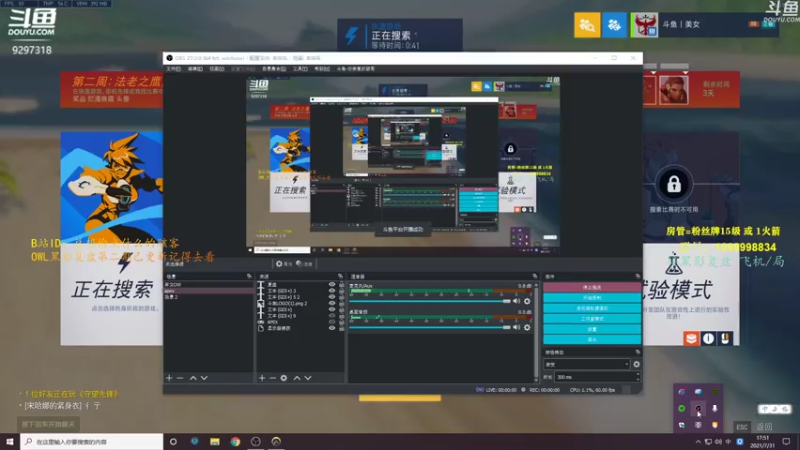Click the info icon on 试验模式 card
Screen dimensions: 800x450
(708, 338)
